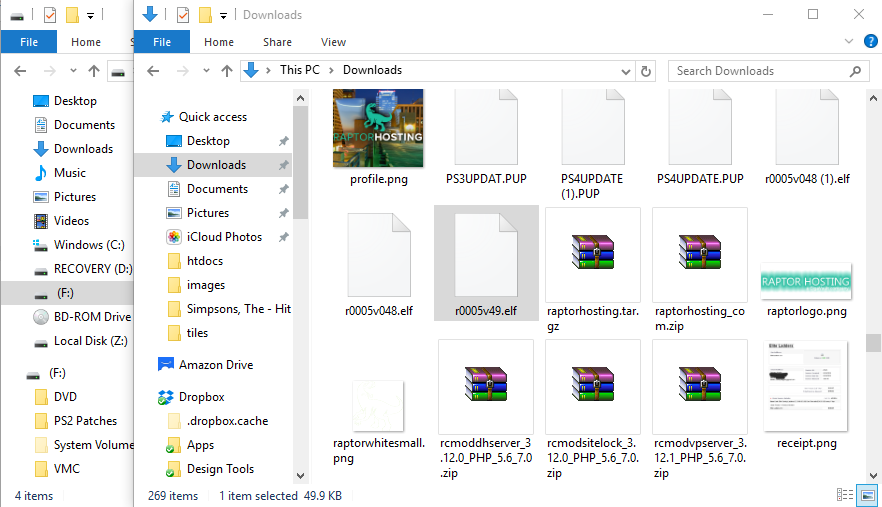Open the File tab in Downloads window
This screenshot has width=882, height=507.
161,42
